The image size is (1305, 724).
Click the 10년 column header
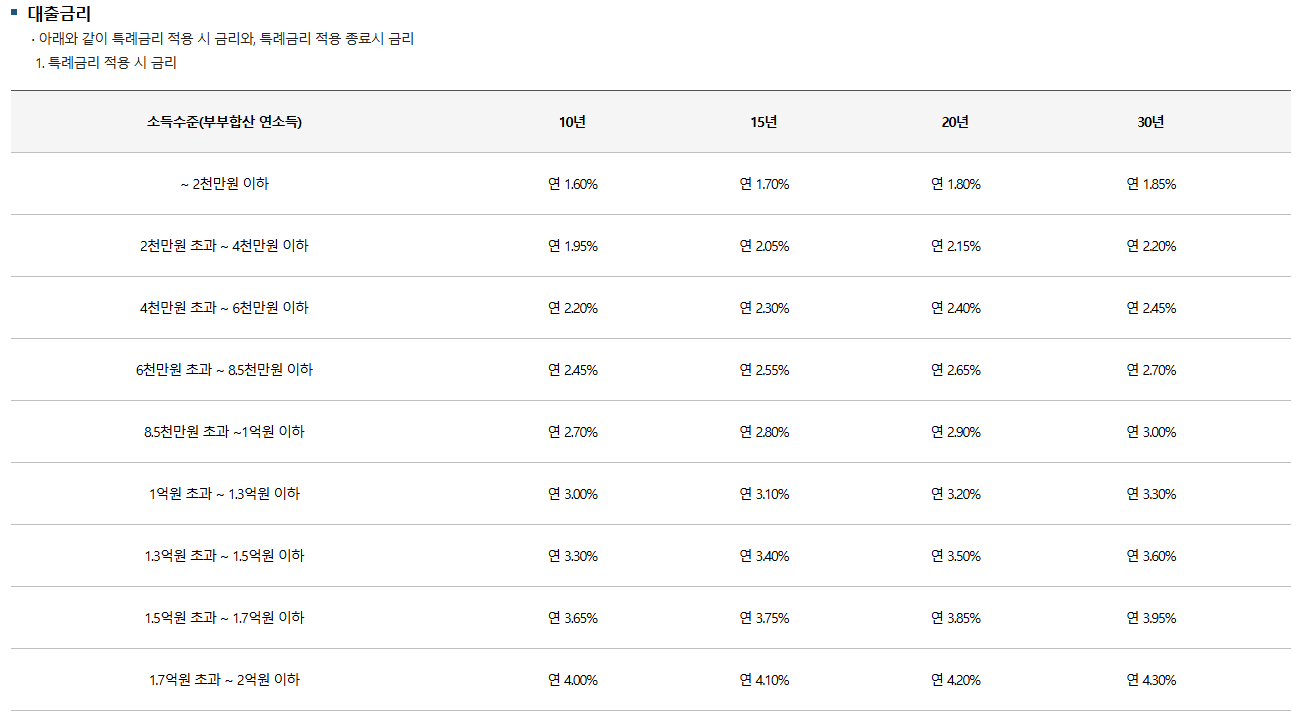click(573, 122)
